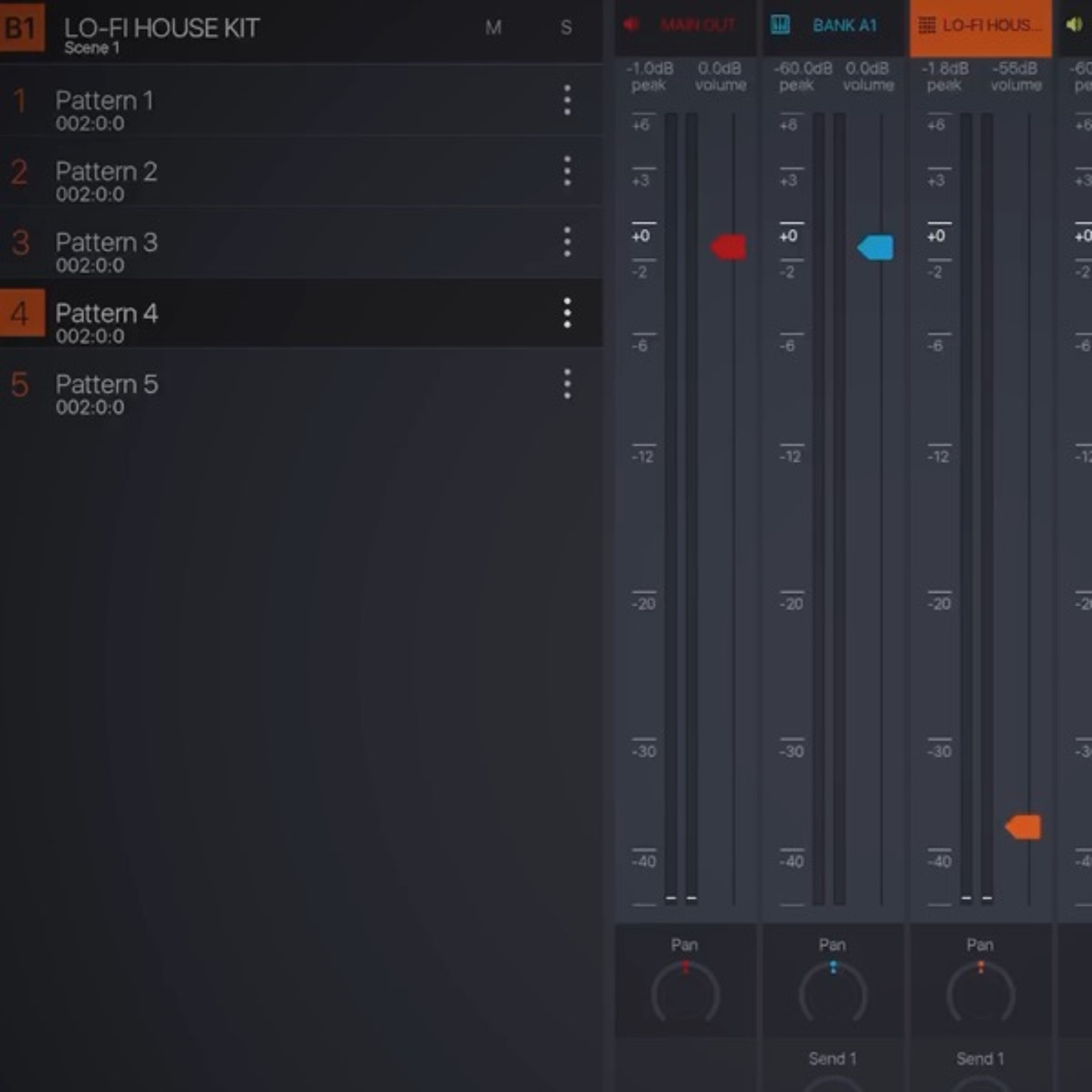Click the orange Lo-Fi House volume fader handle
The height and width of the screenshot is (1092, 1092).
point(1023,827)
